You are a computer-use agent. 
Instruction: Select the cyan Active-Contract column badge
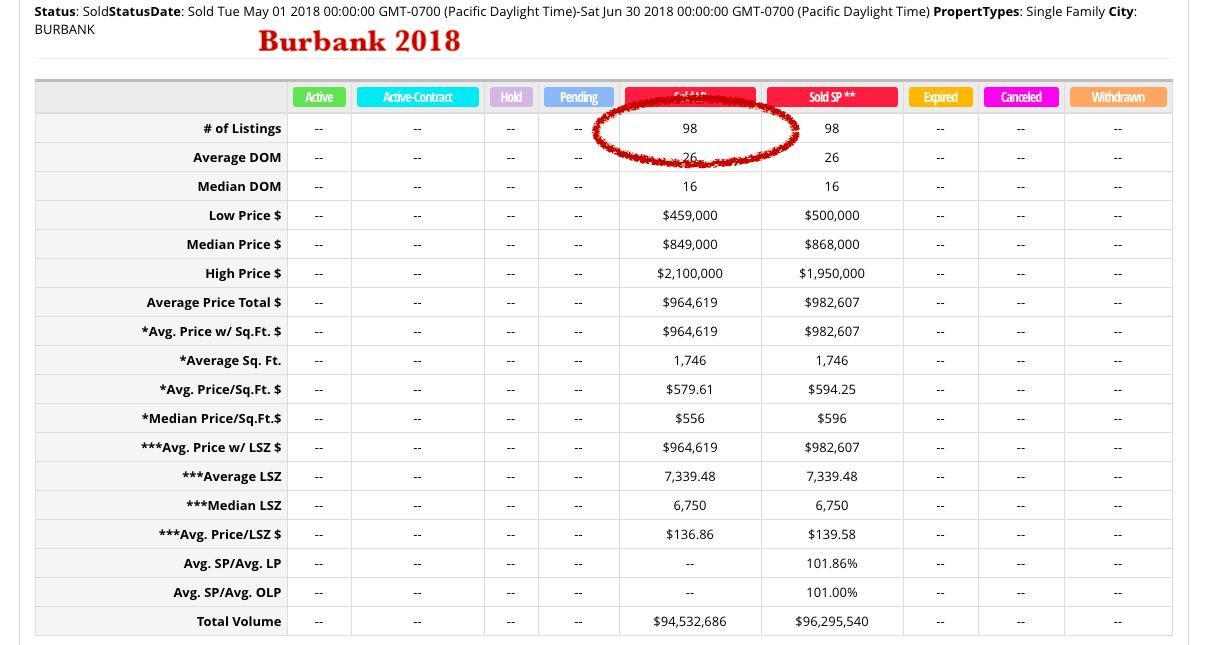(417, 97)
